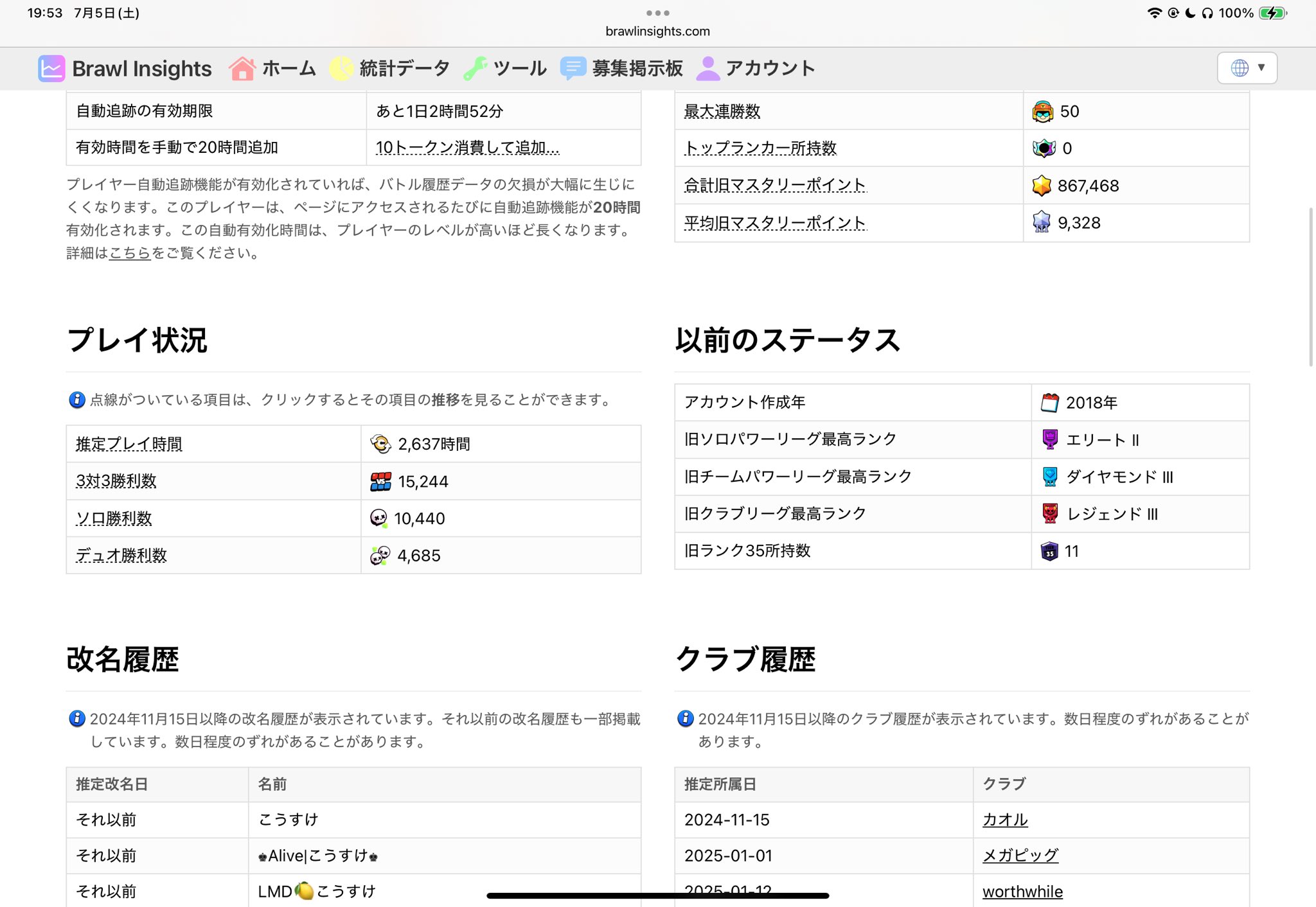Click the 推定所属日 column header
Viewport: 1316px width, 907px height.
824,784
